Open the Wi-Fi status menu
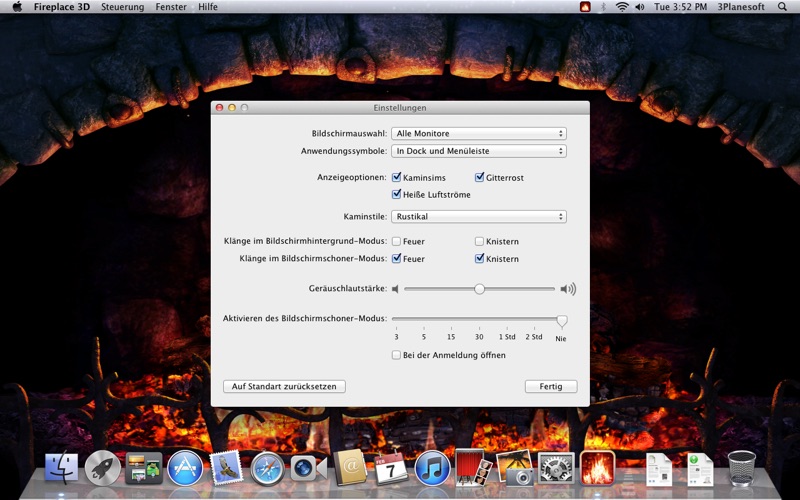 (622, 7)
